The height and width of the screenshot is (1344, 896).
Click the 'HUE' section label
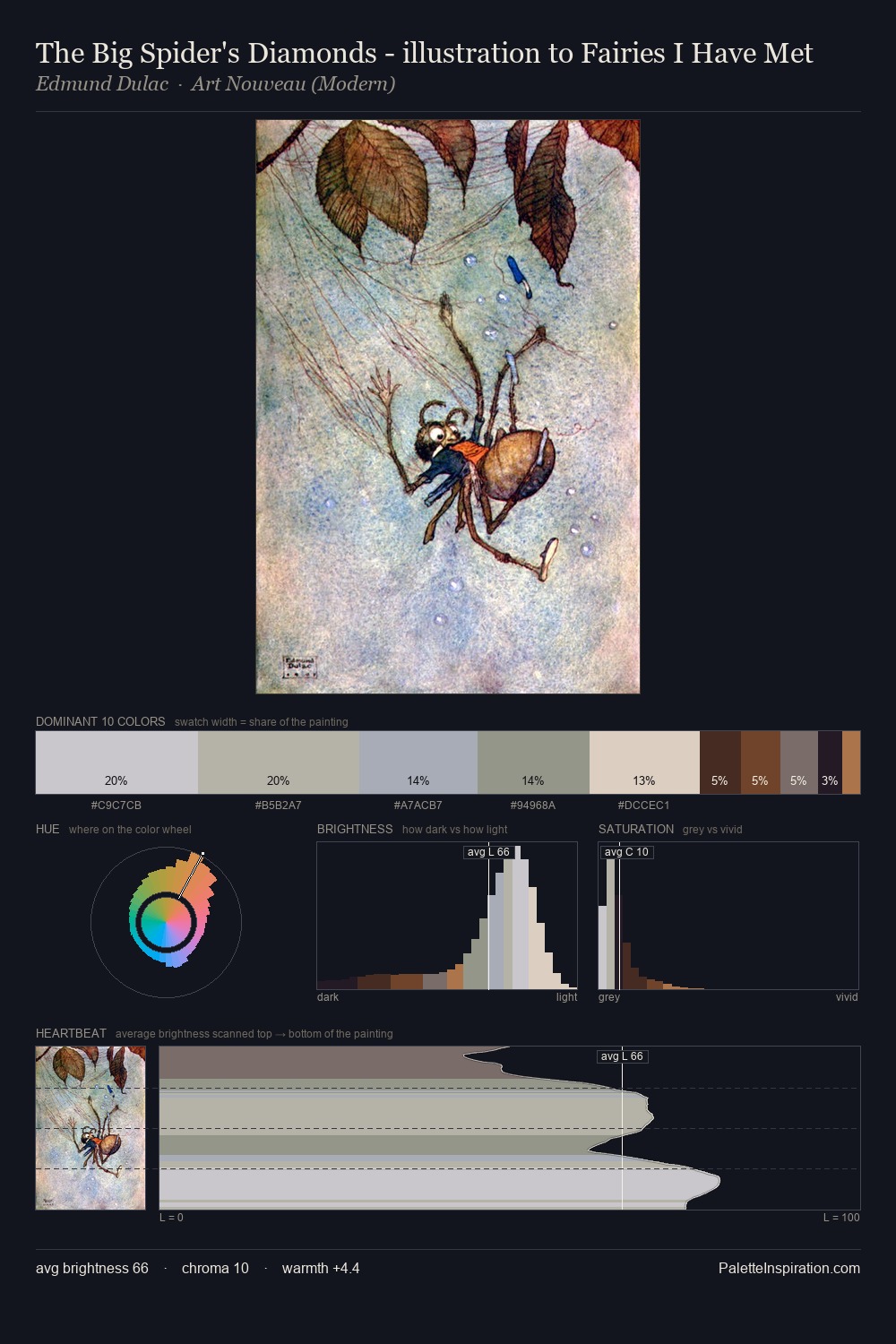47,829
